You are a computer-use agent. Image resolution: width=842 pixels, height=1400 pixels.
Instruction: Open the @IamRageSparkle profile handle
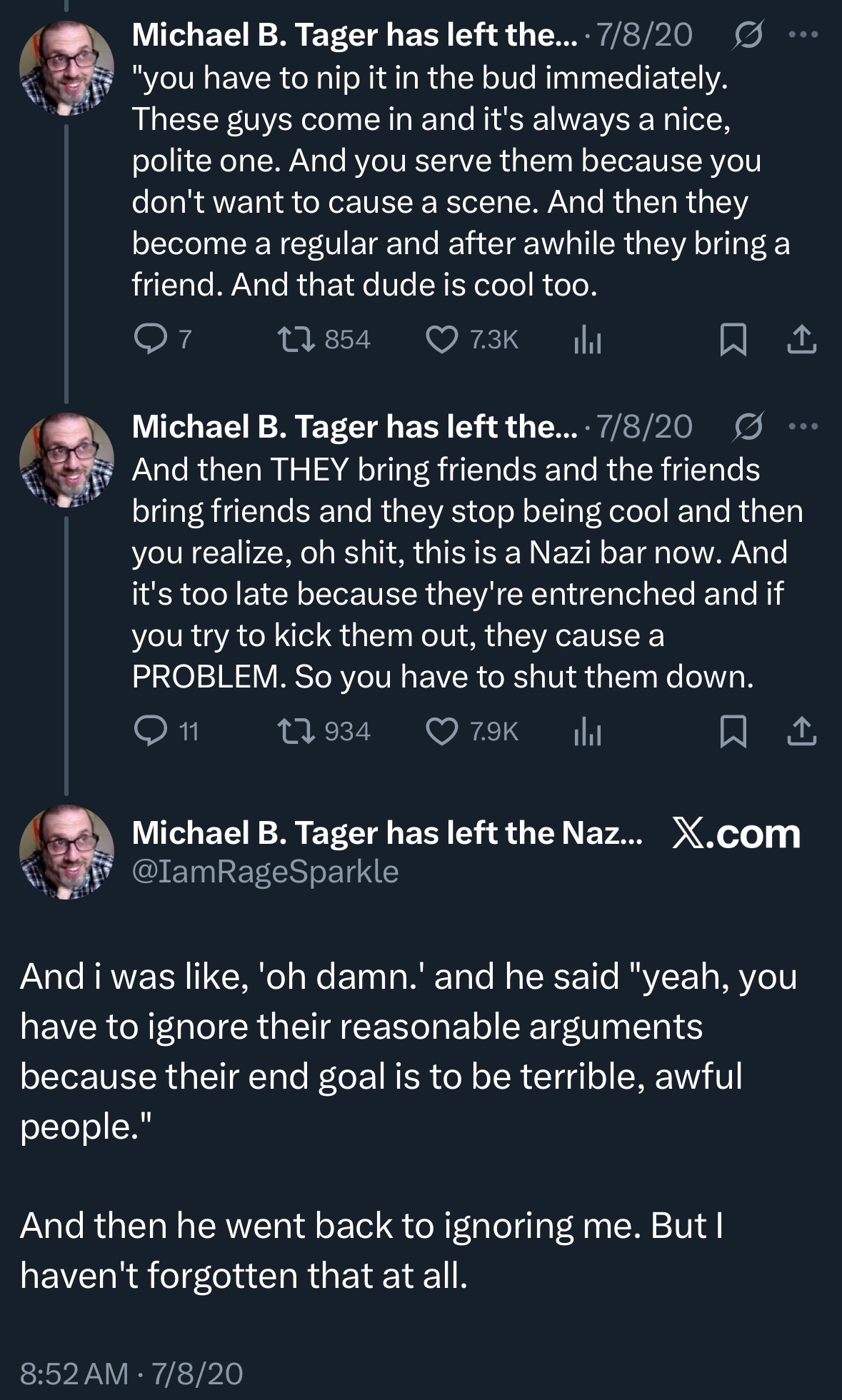click(265, 871)
